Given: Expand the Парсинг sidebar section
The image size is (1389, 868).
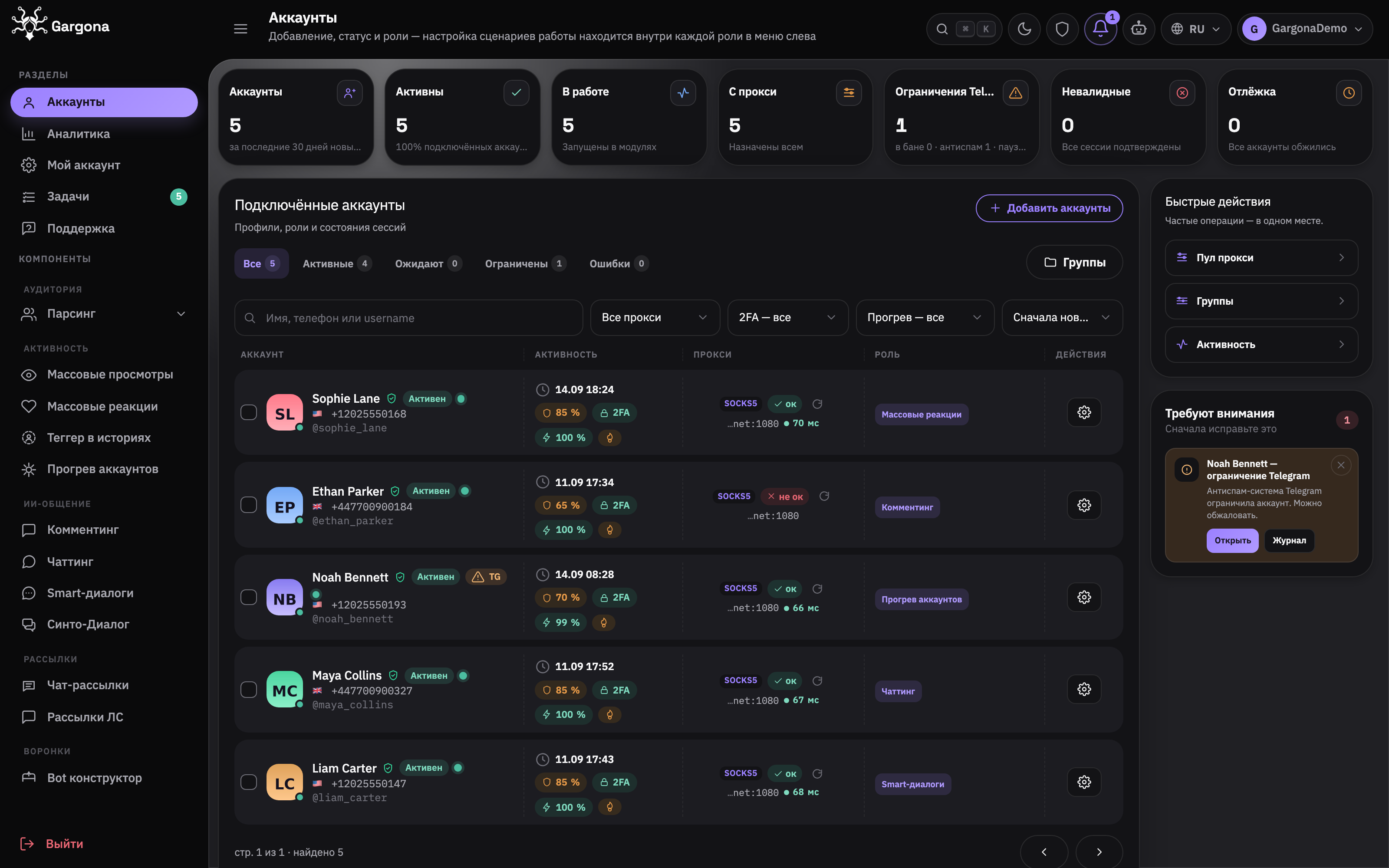Looking at the screenshot, I should 104,314.
